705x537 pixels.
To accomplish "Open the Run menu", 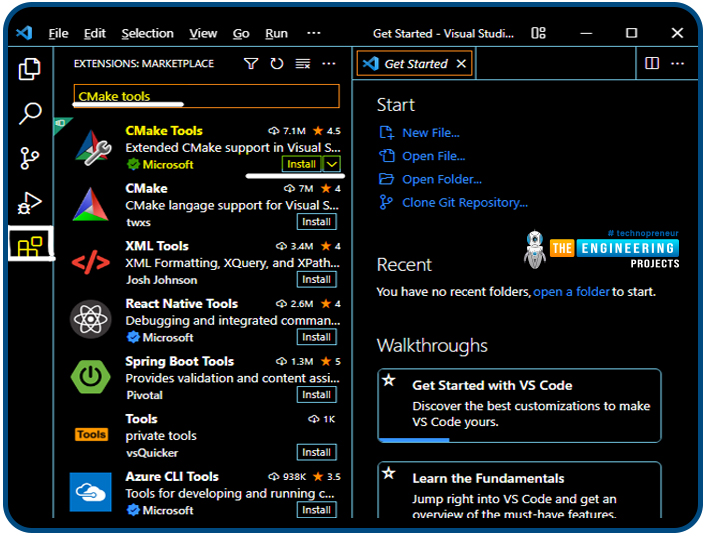I will coord(277,33).
